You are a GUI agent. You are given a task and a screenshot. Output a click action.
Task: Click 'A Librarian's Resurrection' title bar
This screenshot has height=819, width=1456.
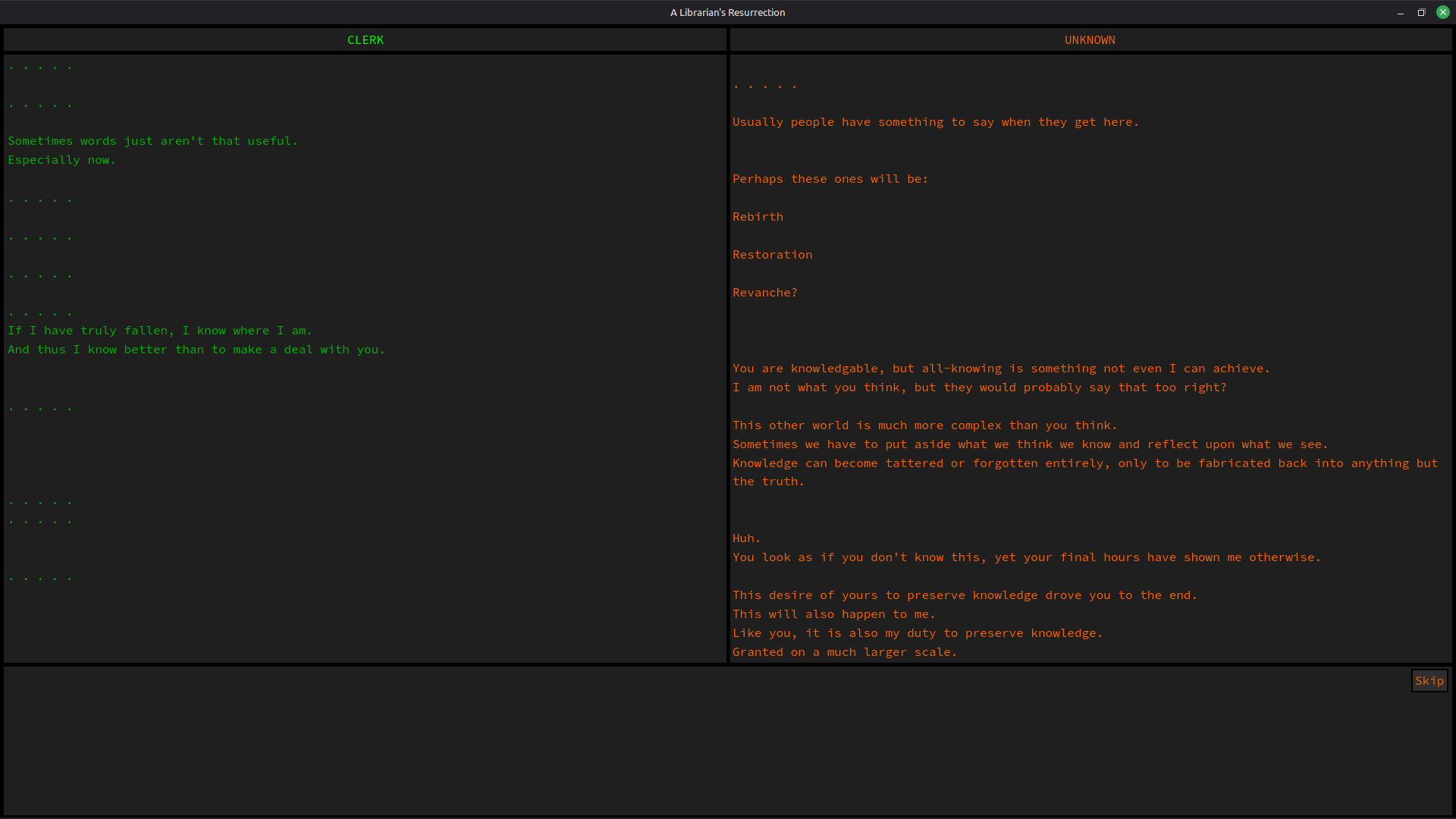pos(727,13)
